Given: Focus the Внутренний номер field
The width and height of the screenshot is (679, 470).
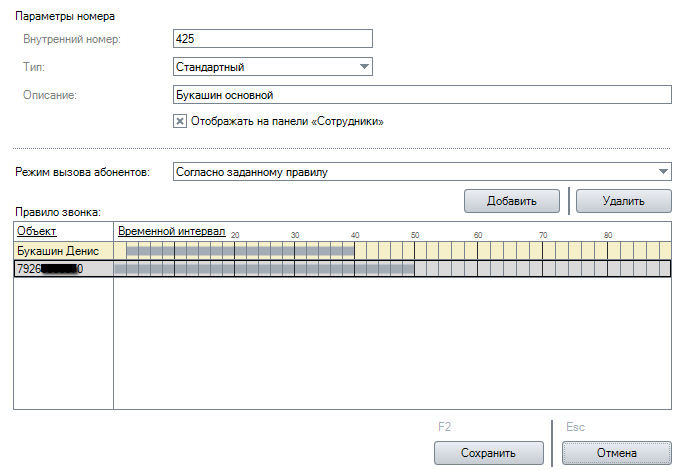Looking at the screenshot, I should click(x=273, y=39).
